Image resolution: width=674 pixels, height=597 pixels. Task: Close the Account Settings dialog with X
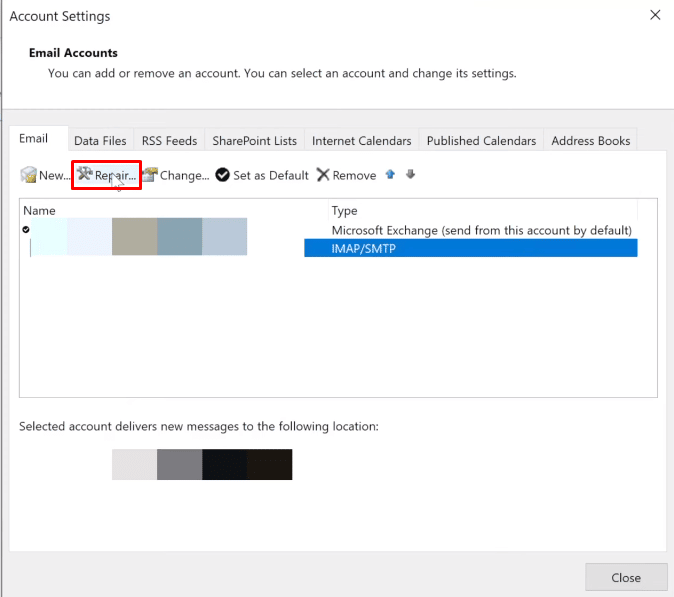(655, 15)
